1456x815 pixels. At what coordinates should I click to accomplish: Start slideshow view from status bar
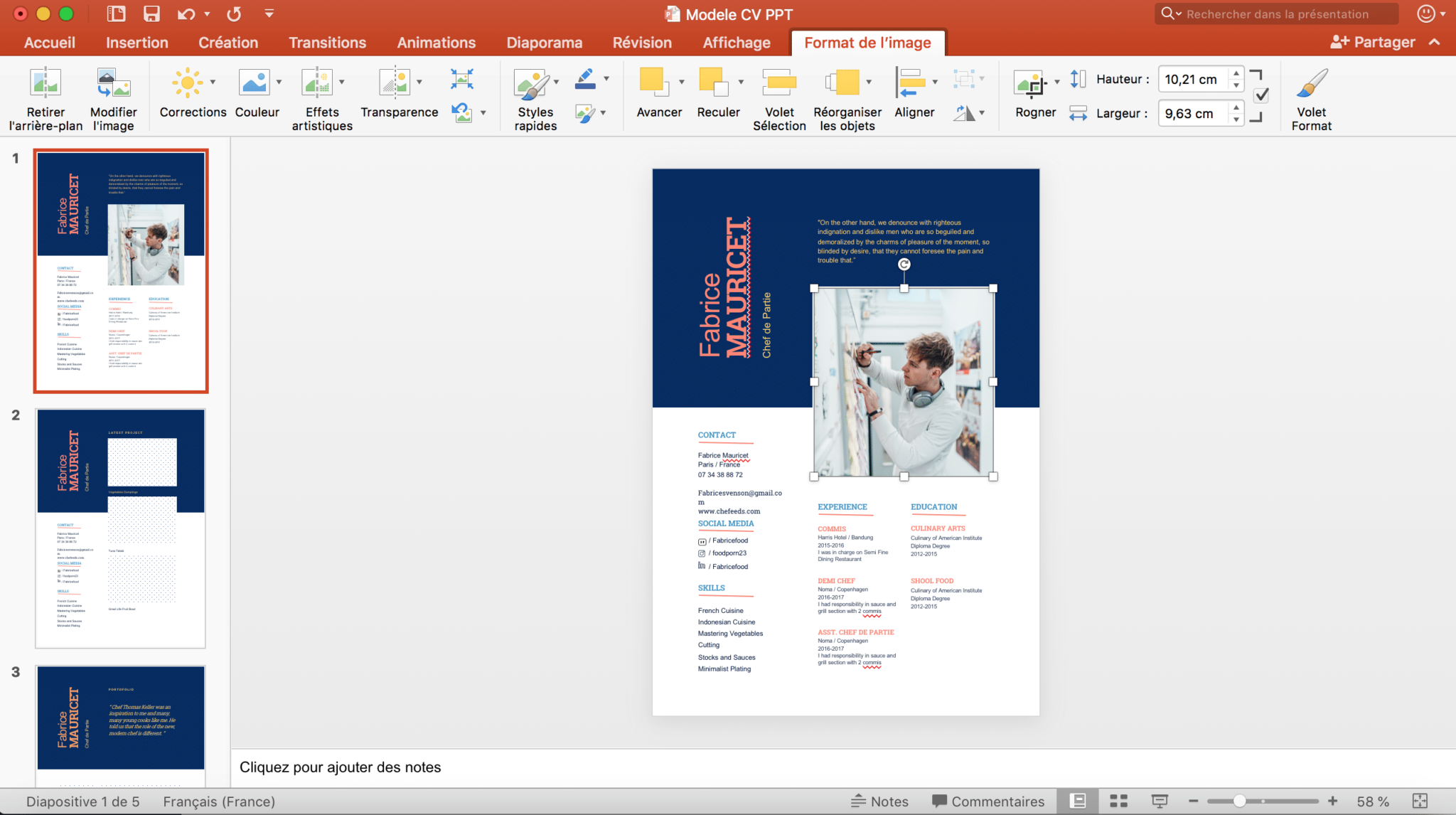[1160, 801]
